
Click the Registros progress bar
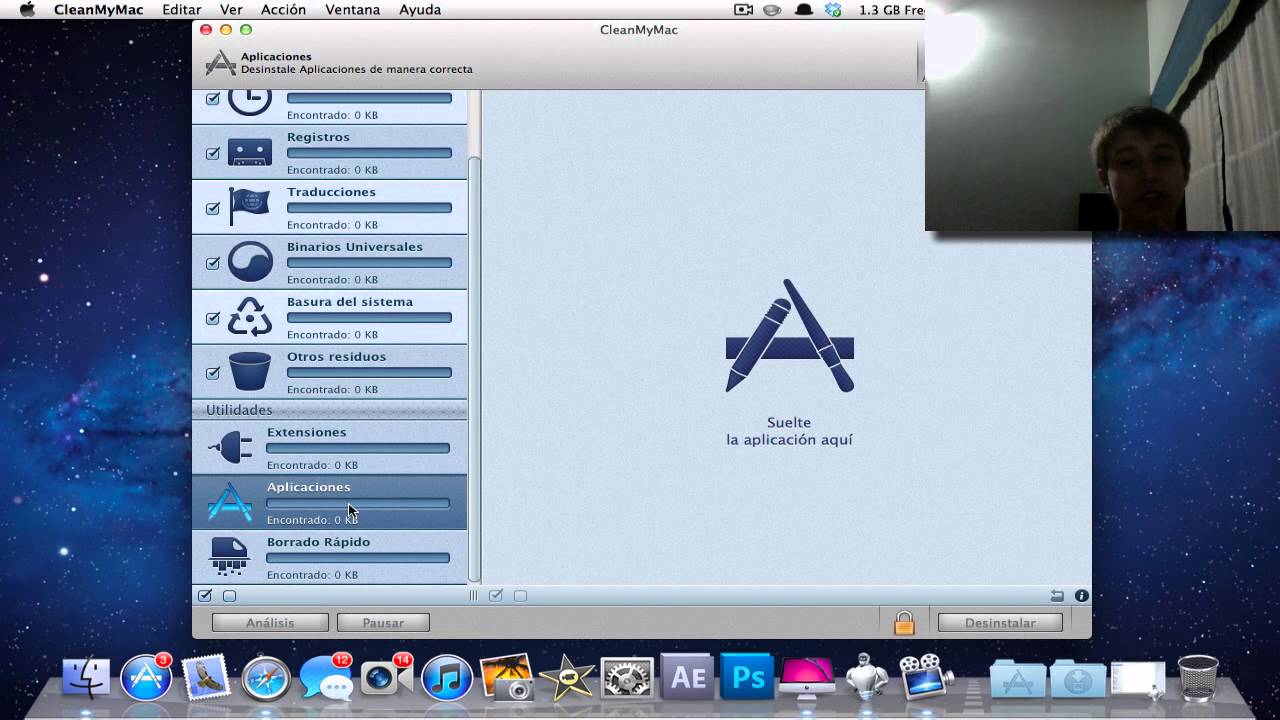pos(369,153)
